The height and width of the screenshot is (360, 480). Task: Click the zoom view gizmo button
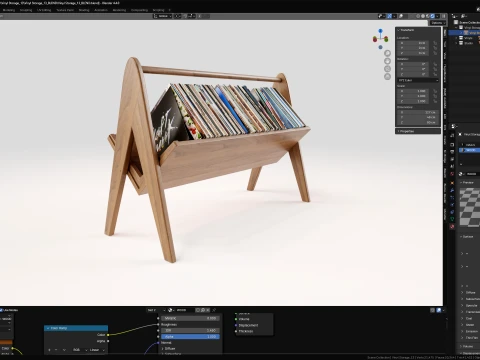tap(387, 53)
